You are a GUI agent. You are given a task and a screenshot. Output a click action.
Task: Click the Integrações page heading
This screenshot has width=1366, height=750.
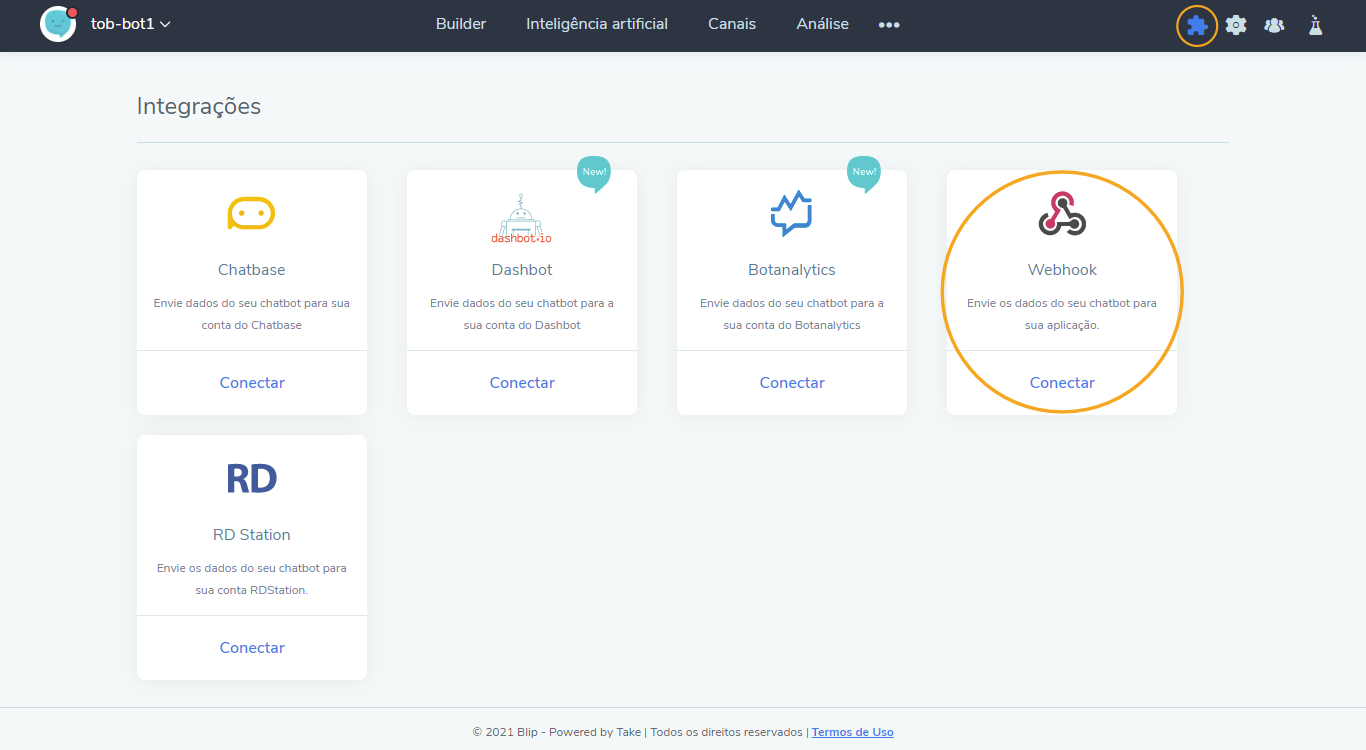(x=199, y=106)
